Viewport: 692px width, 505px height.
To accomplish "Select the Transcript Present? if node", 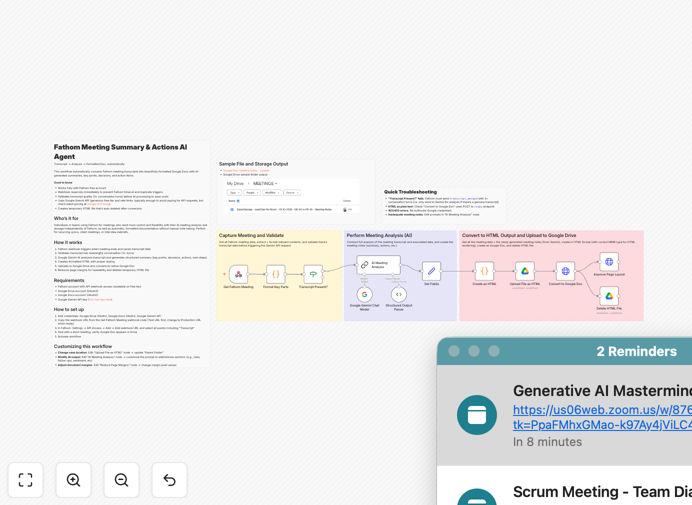I will [x=313, y=275].
